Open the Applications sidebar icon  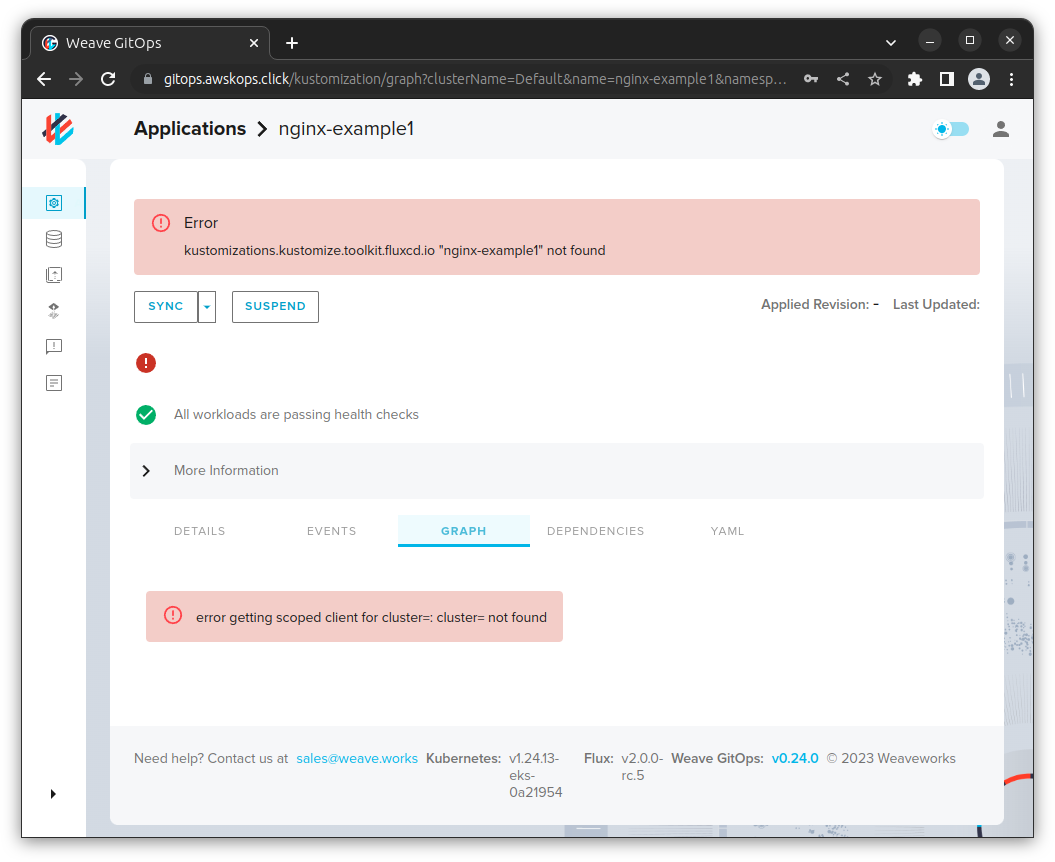coord(54,203)
